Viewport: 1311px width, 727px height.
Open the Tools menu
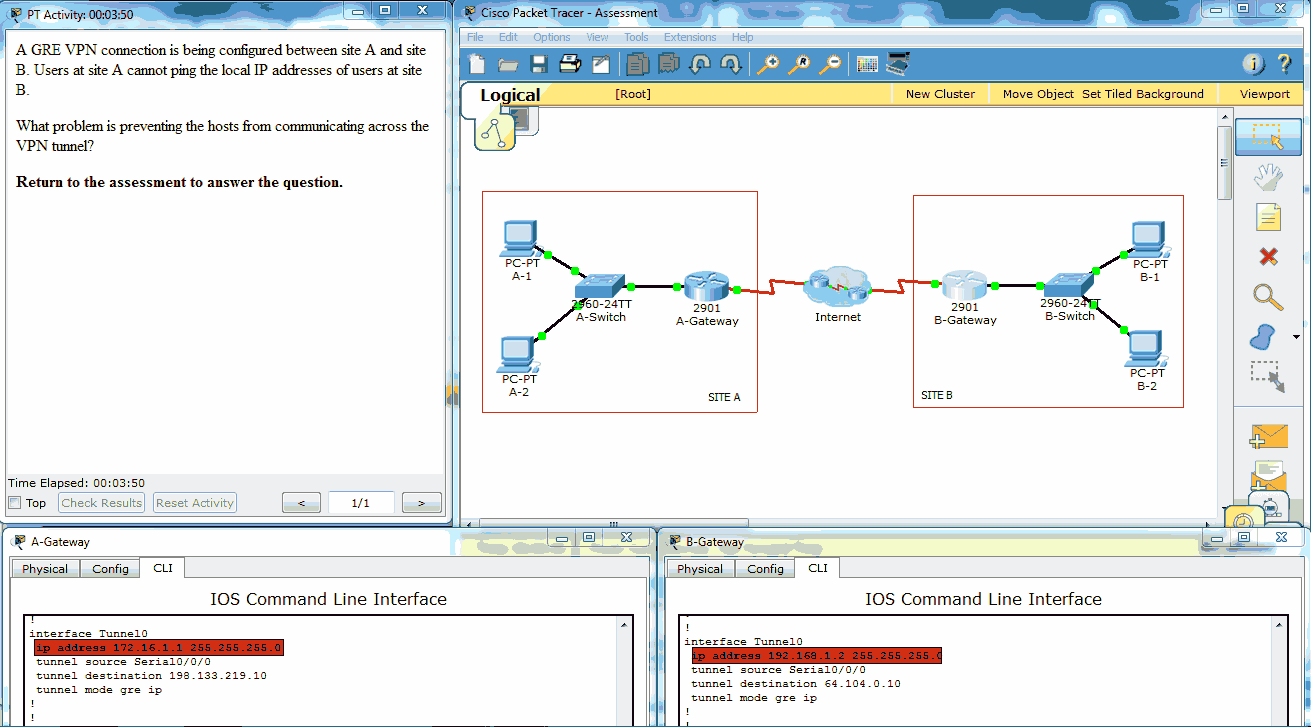[636, 37]
